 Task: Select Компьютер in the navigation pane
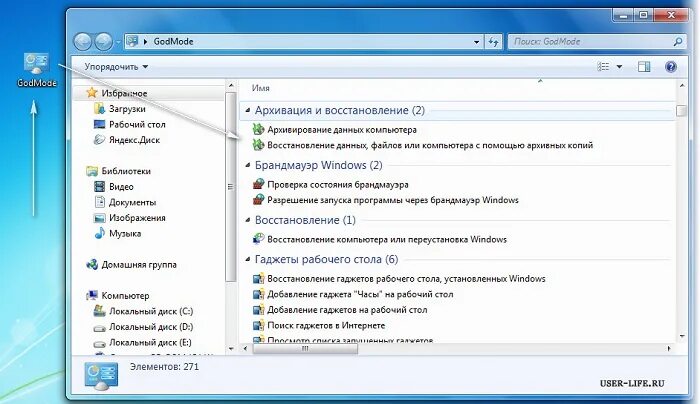(x=125, y=296)
